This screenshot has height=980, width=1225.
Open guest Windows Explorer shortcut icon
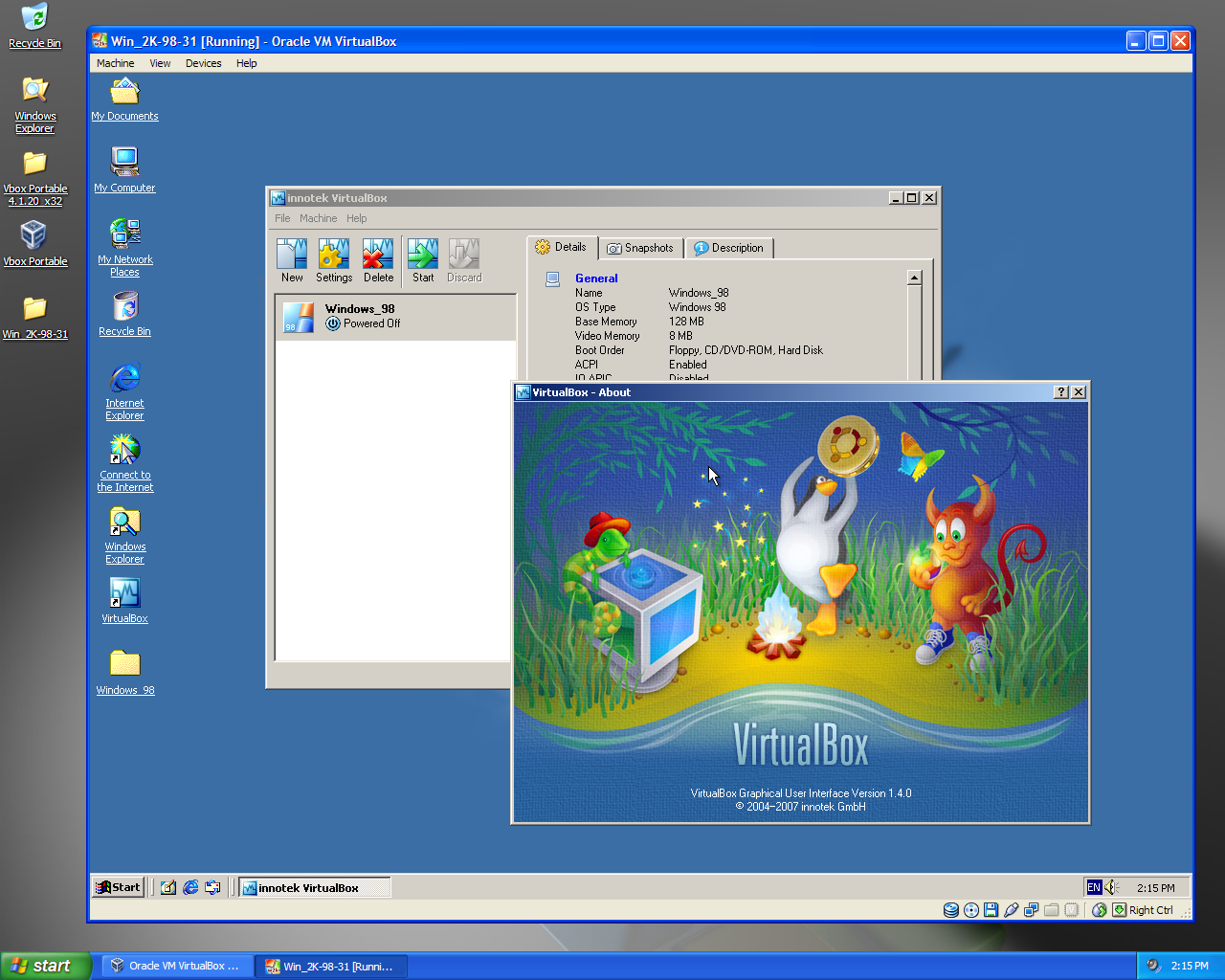tap(124, 535)
